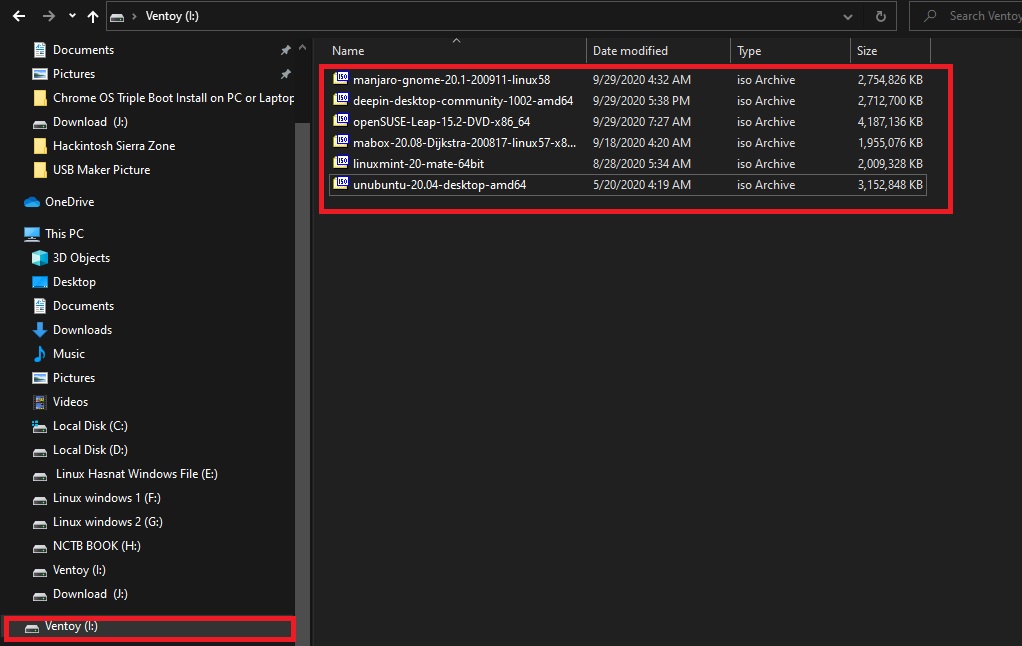Open Hackintosh Sierra Zone folder
Viewport: 1022px width, 646px height.
point(114,146)
